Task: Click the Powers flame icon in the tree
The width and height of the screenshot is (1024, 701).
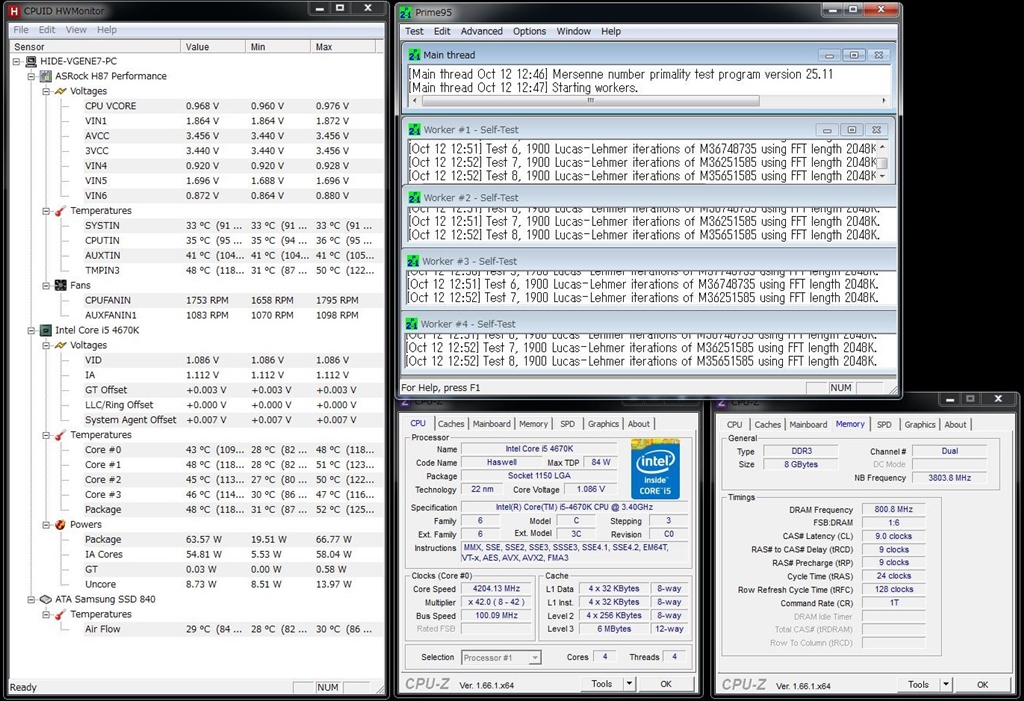Action: 60,524
